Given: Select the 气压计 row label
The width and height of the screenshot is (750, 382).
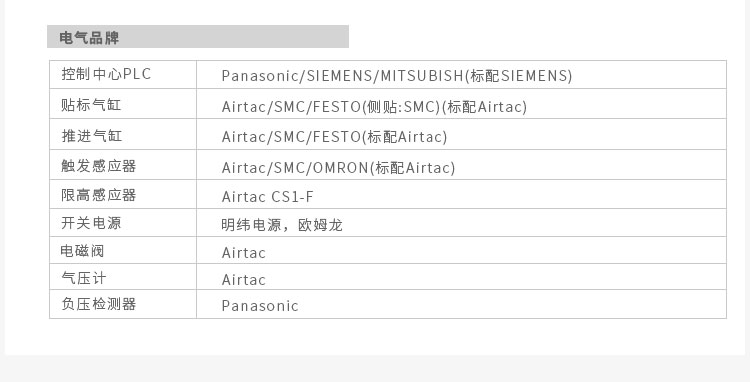Looking at the screenshot, I should point(84,278).
